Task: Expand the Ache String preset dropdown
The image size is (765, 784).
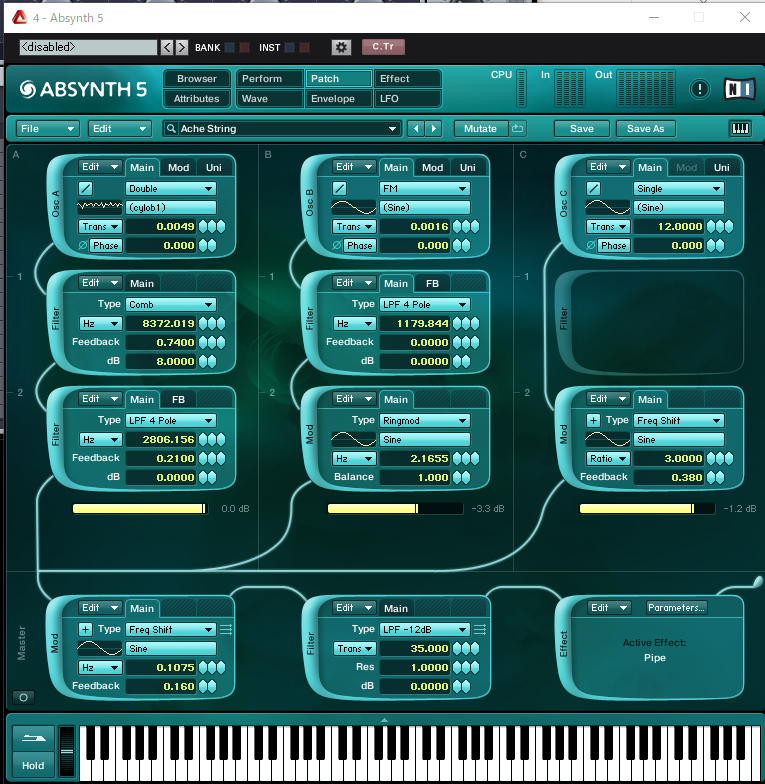Action: tap(392, 128)
